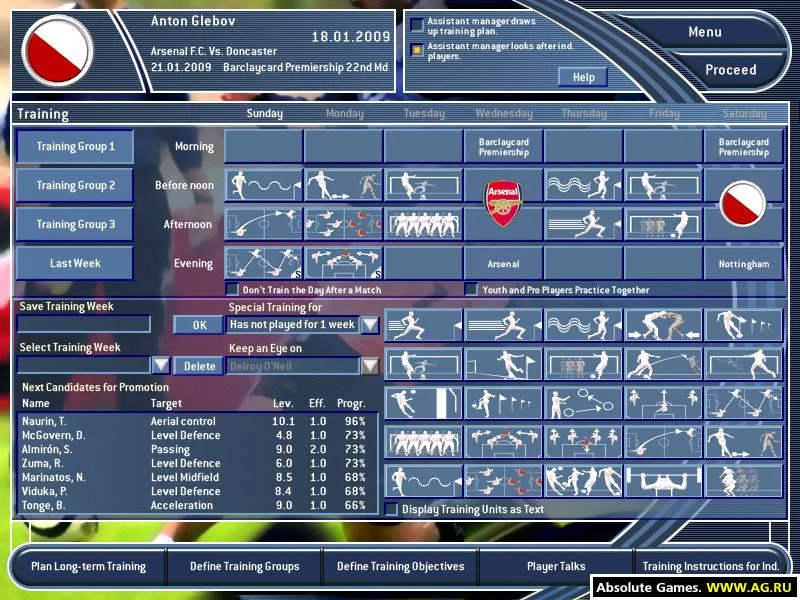Confirm saving with the OK button
This screenshot has height=600, width=800.
coord(199,325)
